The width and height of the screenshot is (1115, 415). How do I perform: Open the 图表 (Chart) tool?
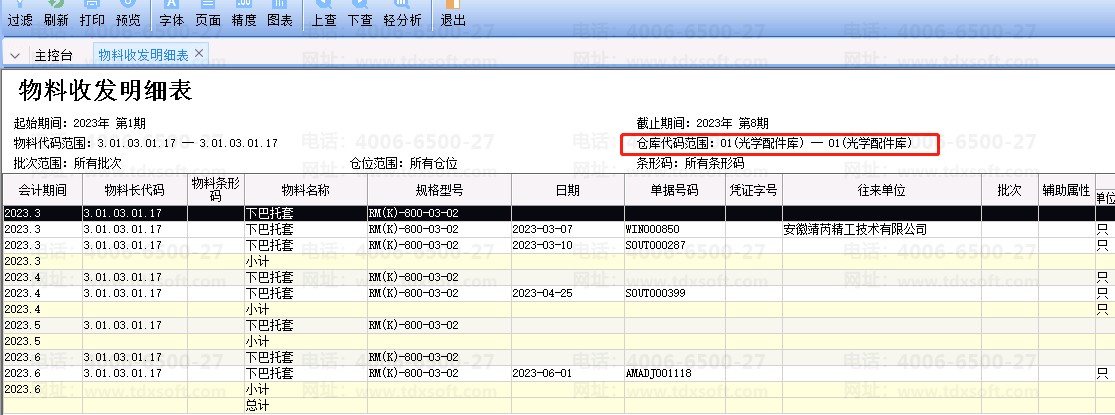pos(280,14)
